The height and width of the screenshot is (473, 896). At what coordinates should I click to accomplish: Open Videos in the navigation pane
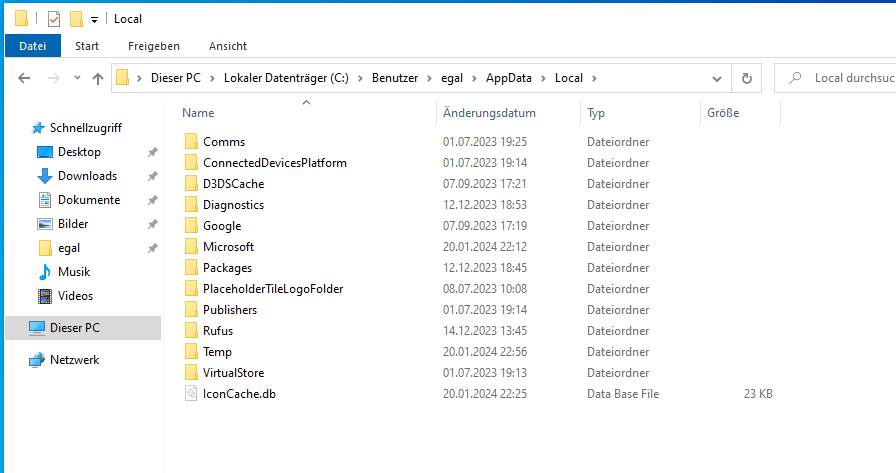pyautogui.click(x=75, y=296)
